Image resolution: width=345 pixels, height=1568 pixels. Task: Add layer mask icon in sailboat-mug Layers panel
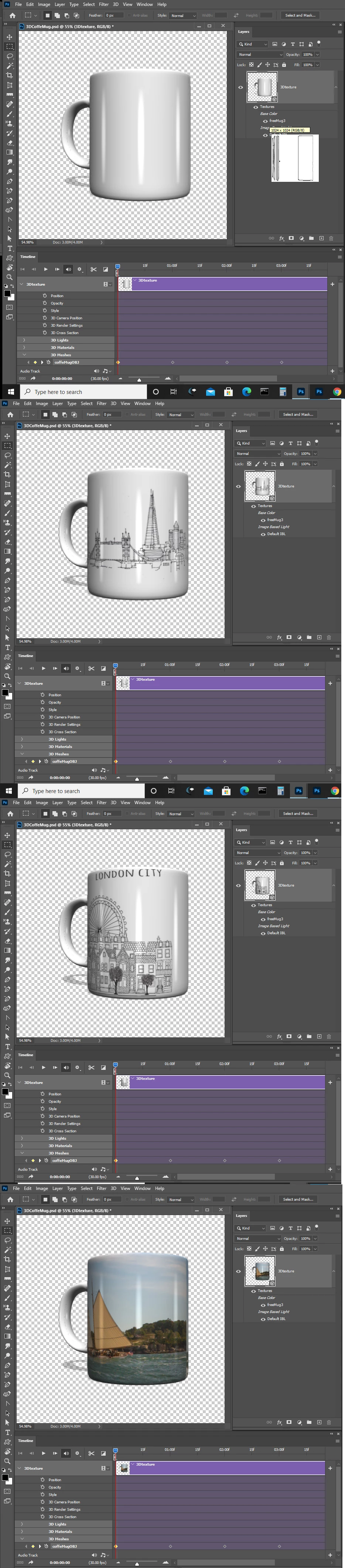[x=289, y=1422]
